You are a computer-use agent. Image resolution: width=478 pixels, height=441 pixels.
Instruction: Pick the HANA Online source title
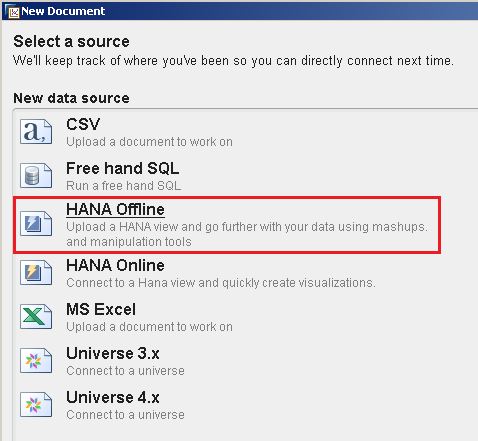click(115, 265)
